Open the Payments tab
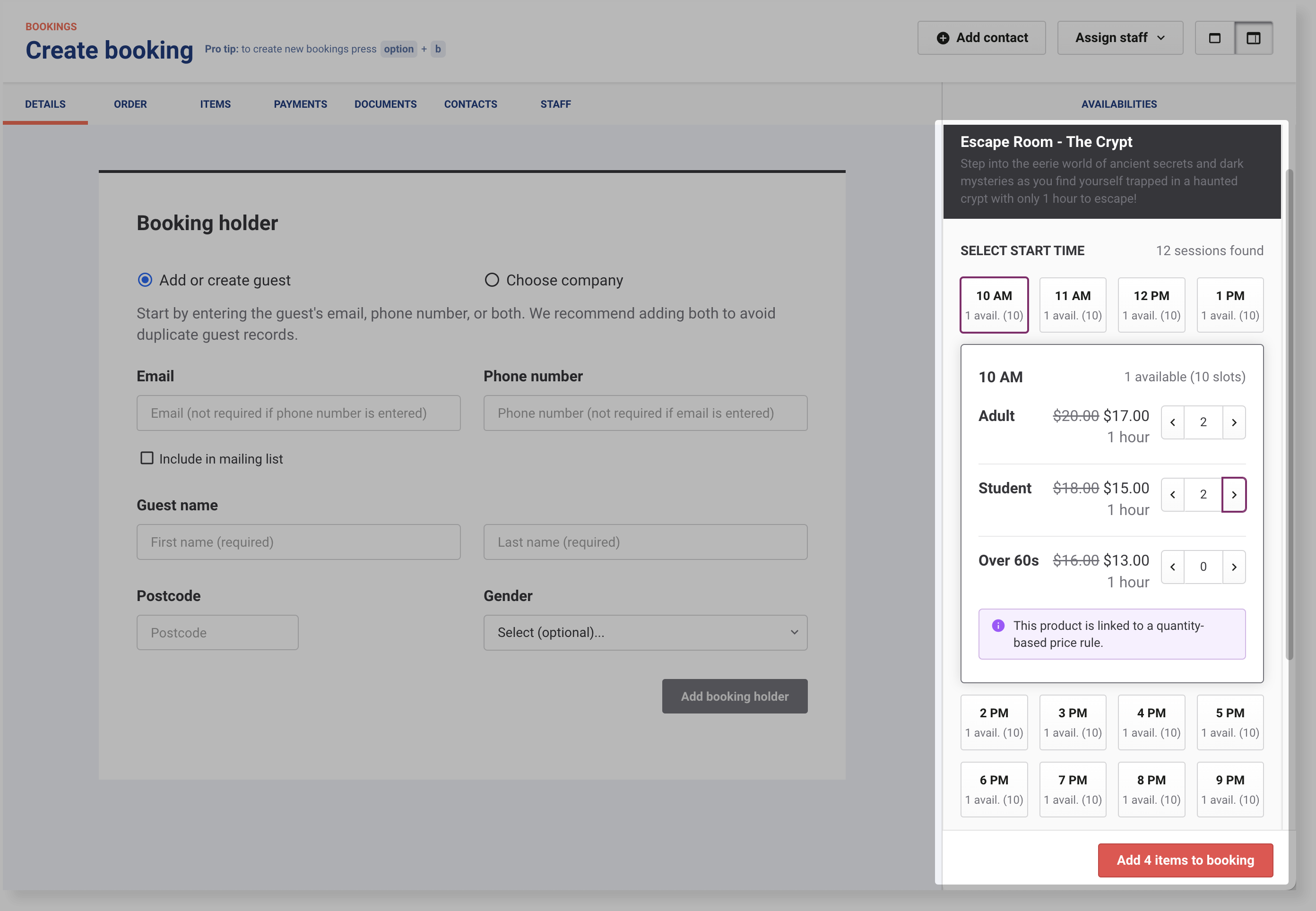Screen dimensions: 1316x911 point(300,104)
